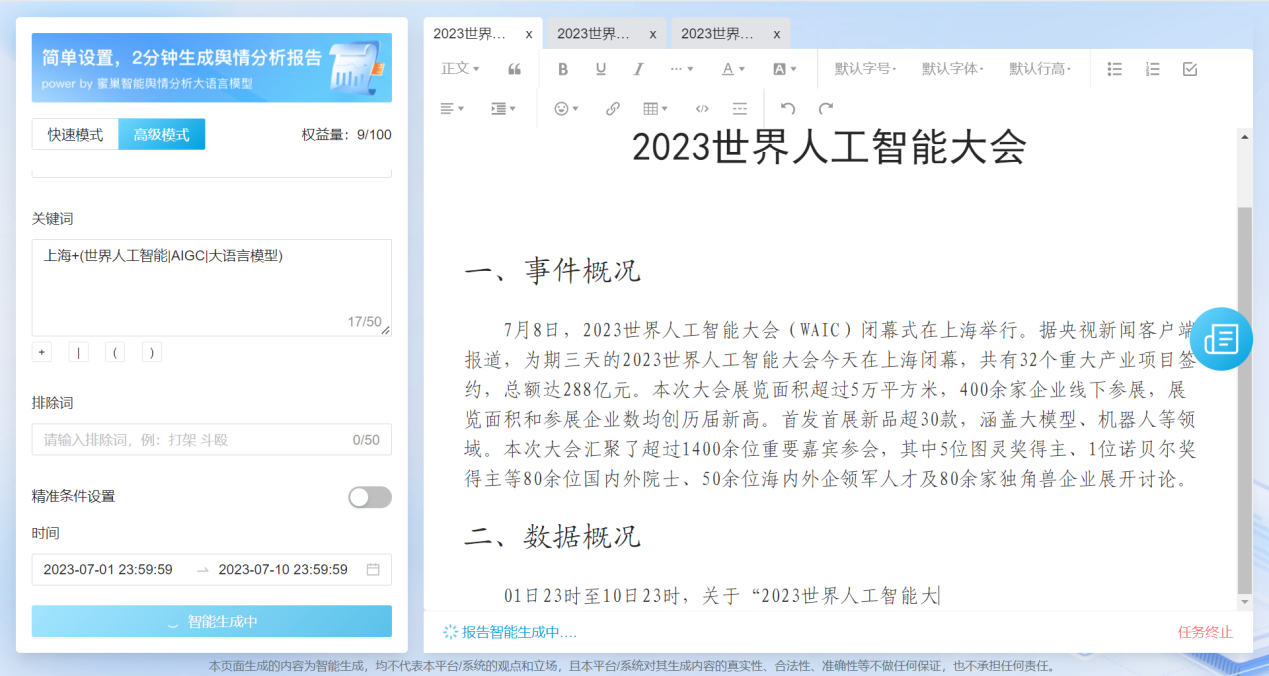This screenshot has height=676, width=1269.
Task: Expand the table insert dropdown arrow
Action: pos(666,107)
